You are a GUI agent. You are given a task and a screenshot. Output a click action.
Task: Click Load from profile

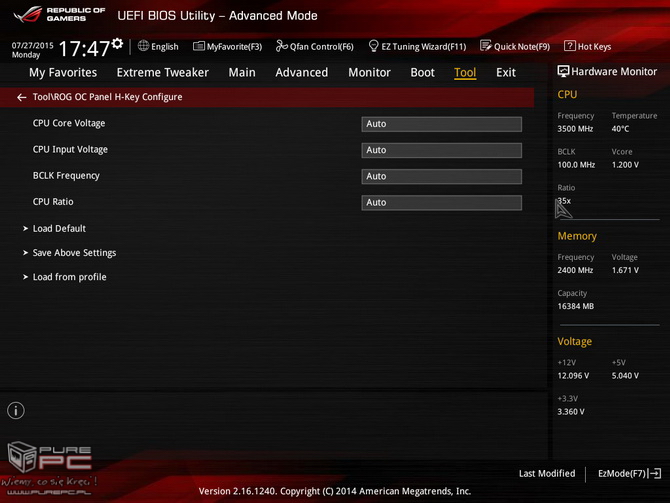click(70, 277)
